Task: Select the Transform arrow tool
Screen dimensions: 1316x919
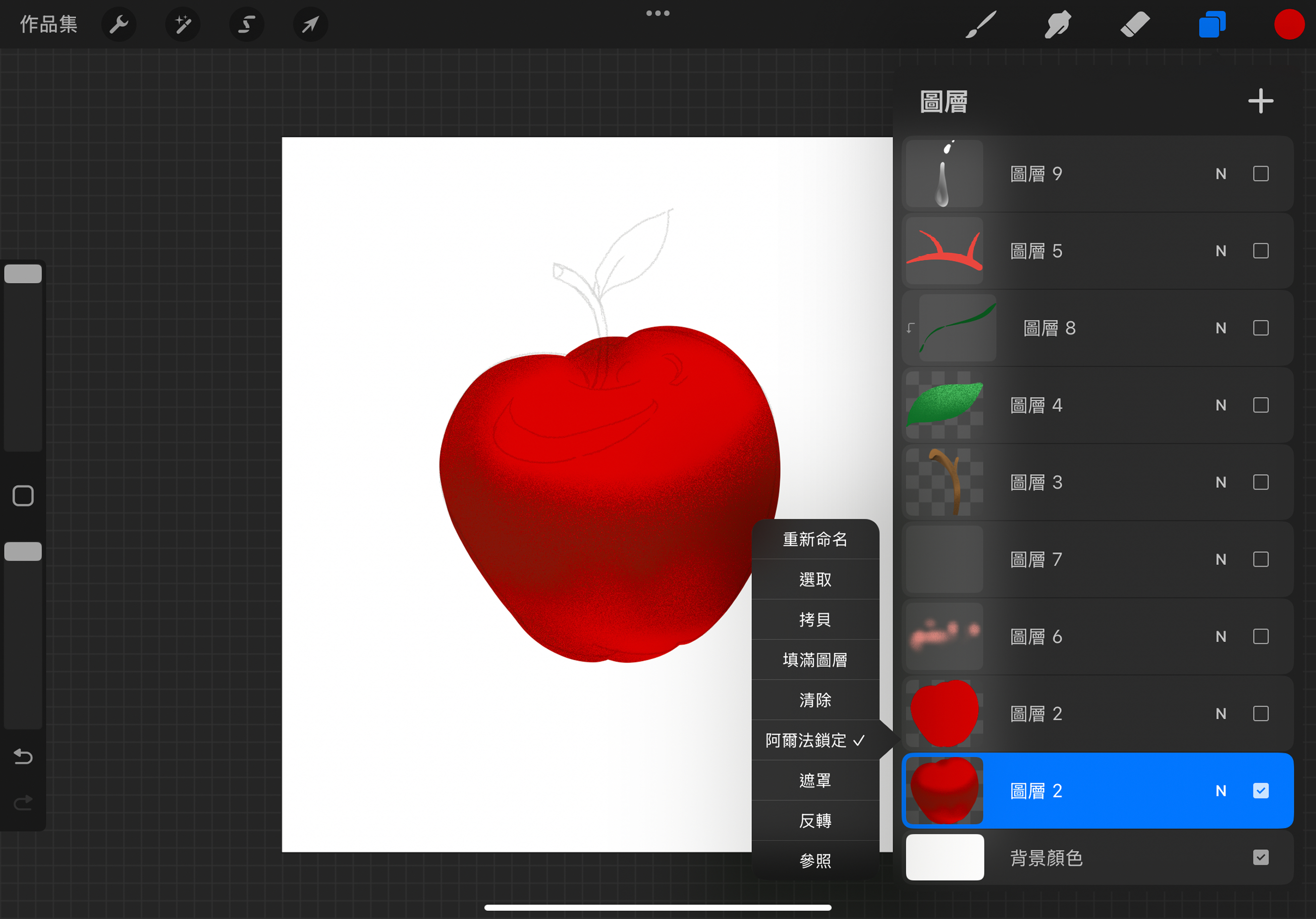Action: [x=310, y=25]
